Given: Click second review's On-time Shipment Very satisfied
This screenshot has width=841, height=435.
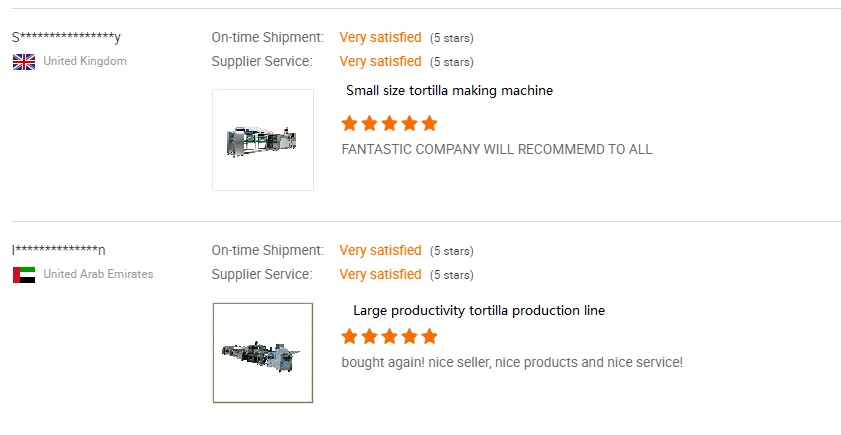Looking at the screenshot, I should (x=380, y=251).
